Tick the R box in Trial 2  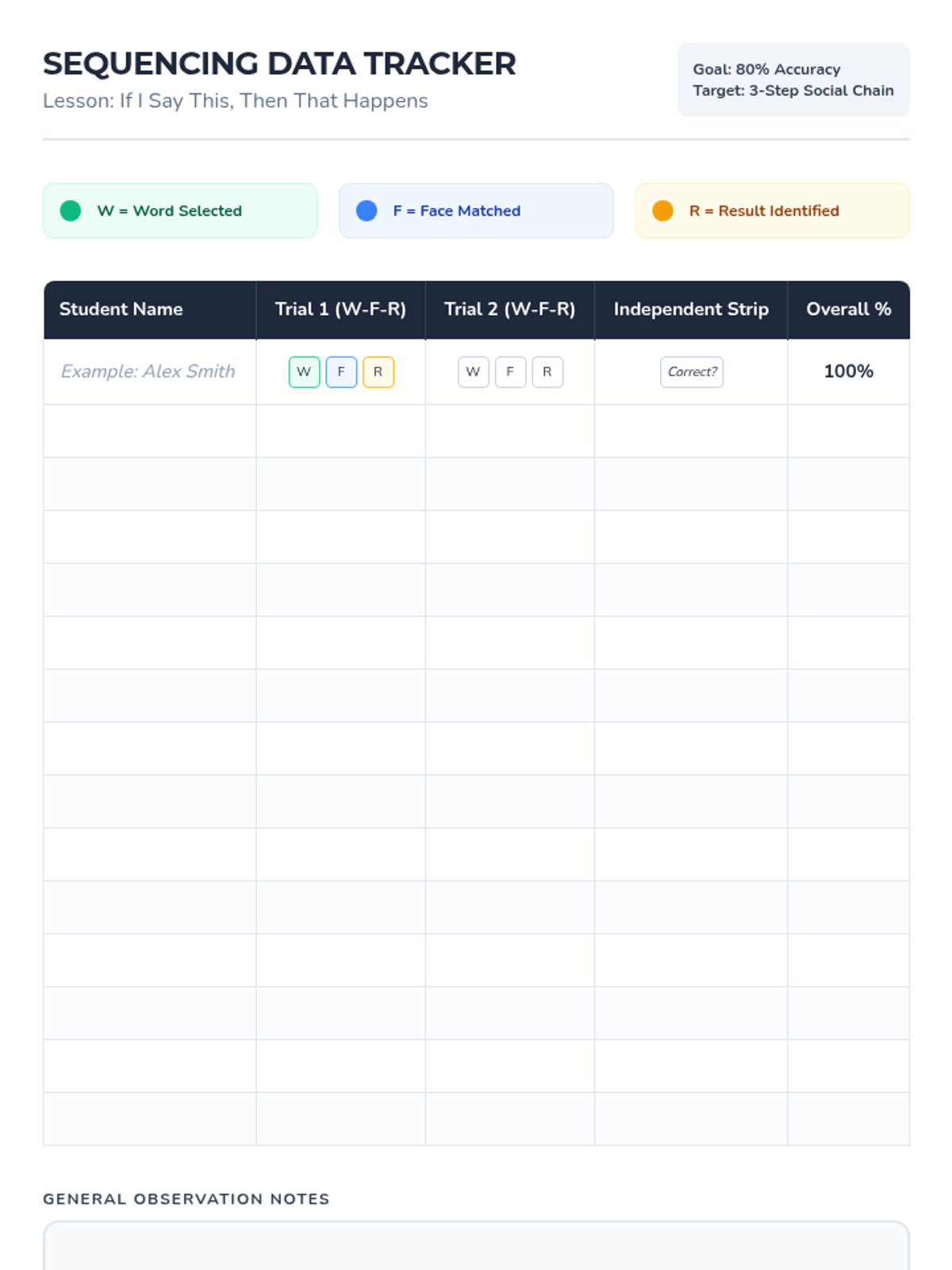point(547,371)
